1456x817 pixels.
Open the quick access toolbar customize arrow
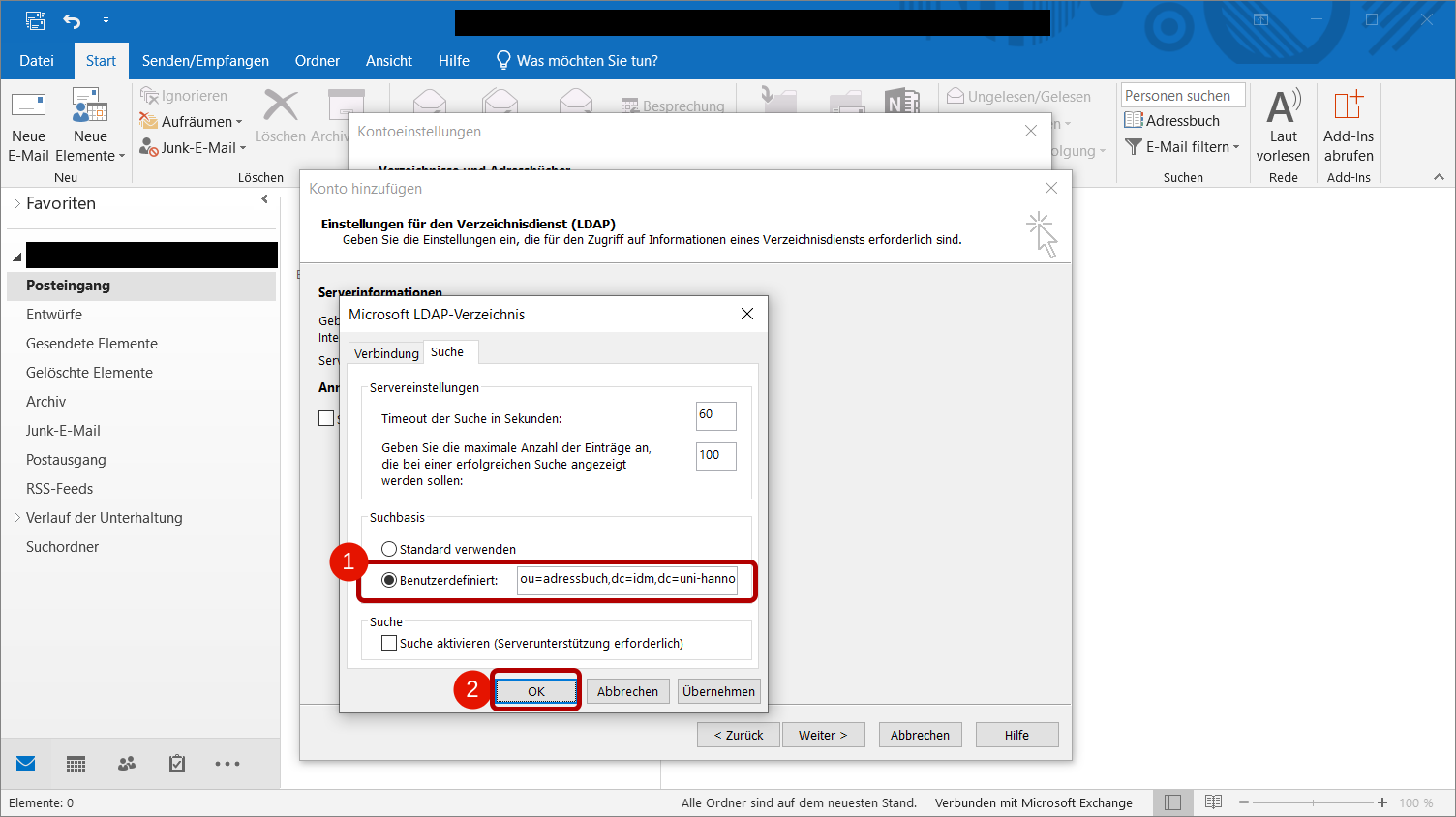(106, 20)
